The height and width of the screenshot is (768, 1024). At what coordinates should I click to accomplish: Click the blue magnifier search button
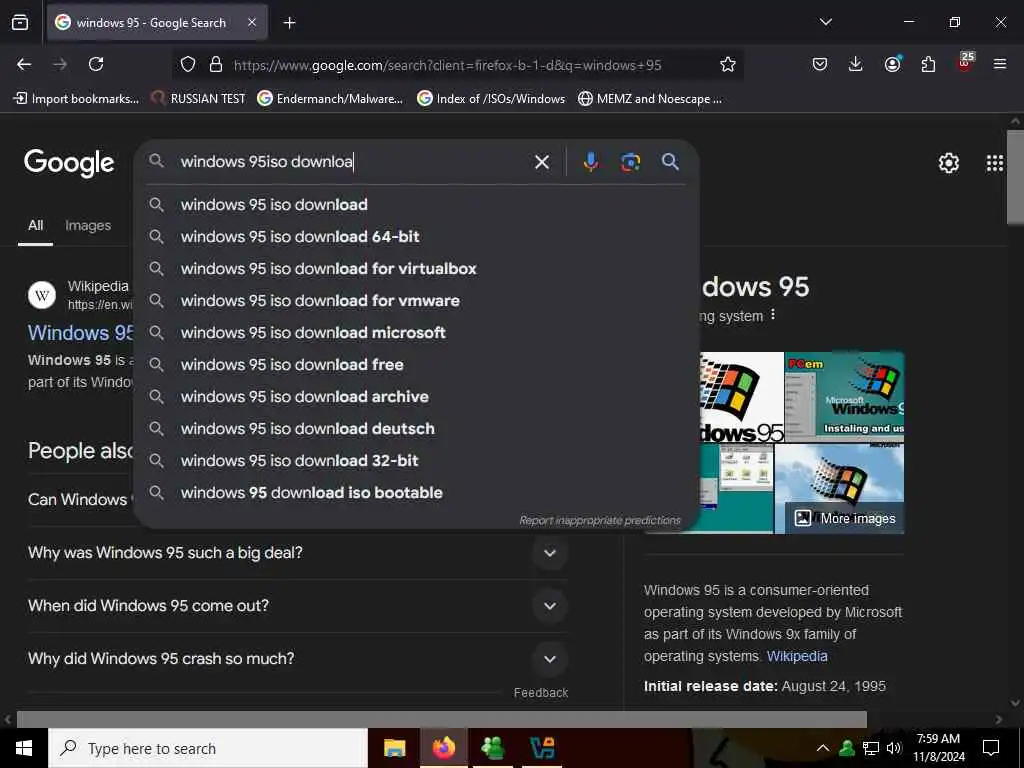pyautogui.click(x=670, y=161)
